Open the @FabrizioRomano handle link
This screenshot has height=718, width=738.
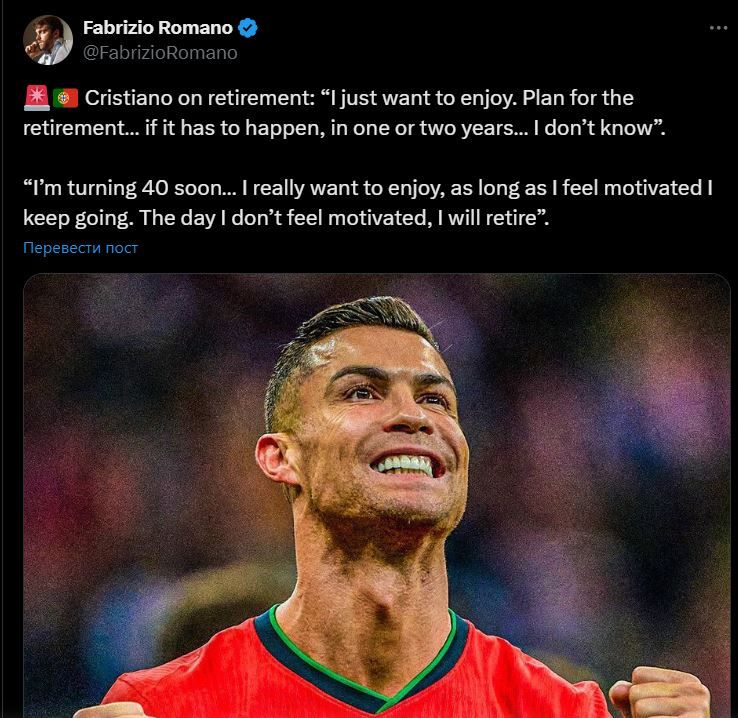(x=160, y=53)
